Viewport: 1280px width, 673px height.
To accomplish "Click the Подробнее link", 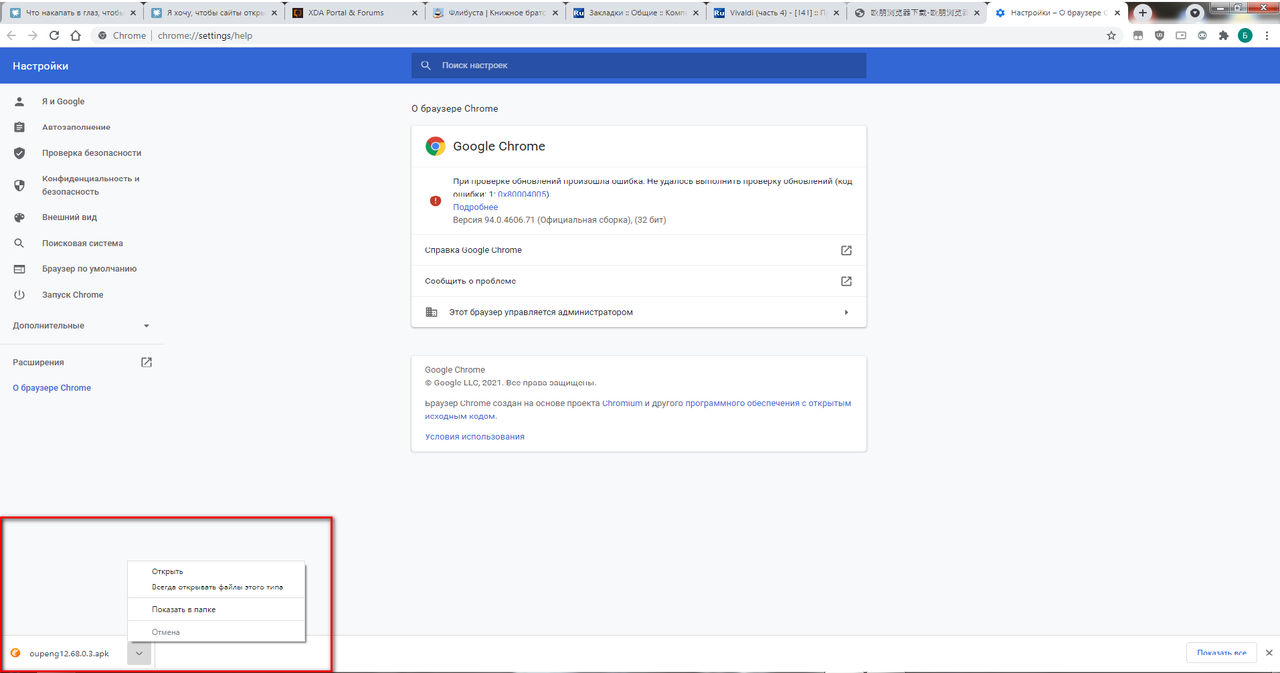I will click(x=475, y=207).
